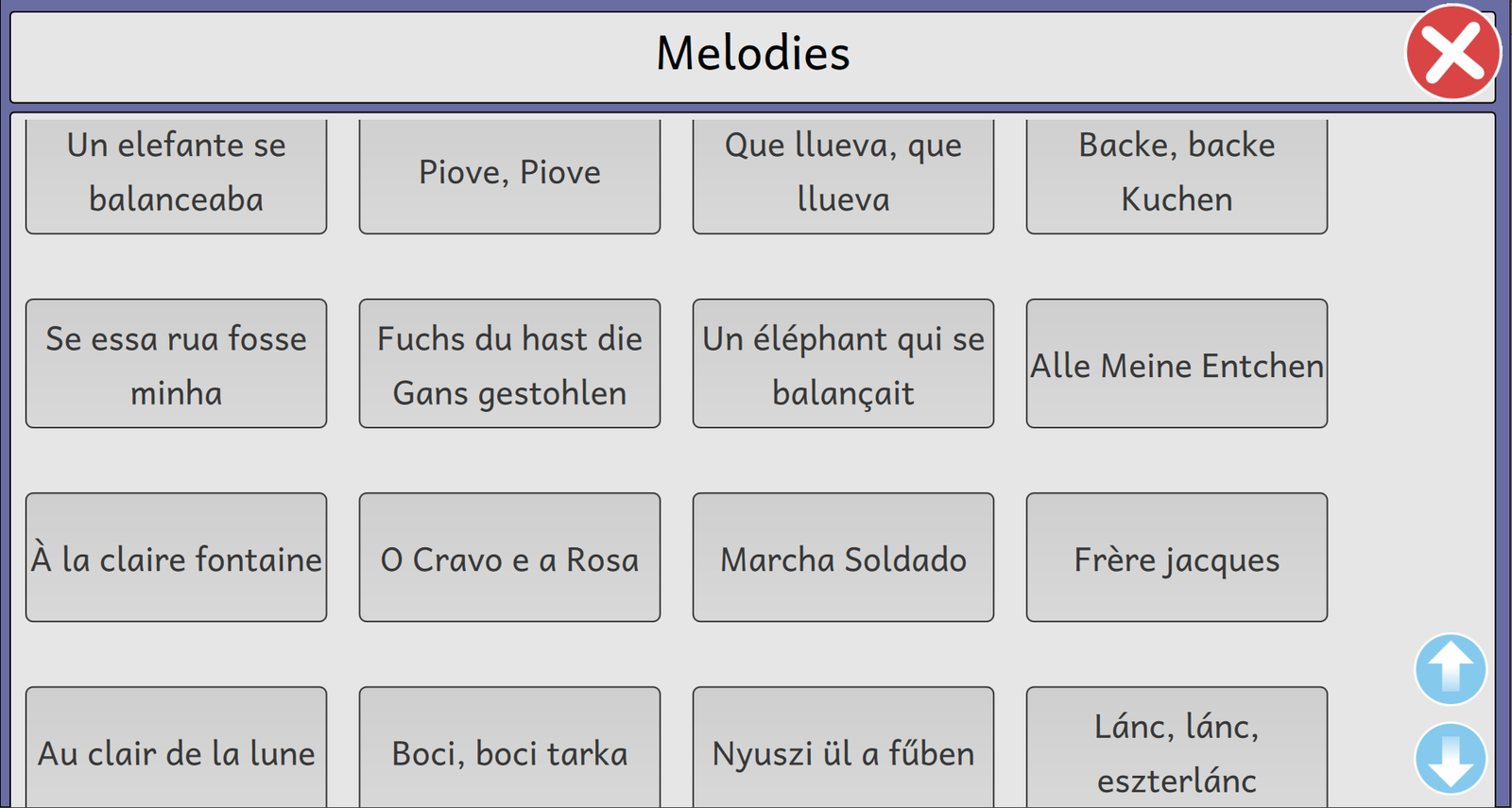
Task: Select 'Un elefante se balanceaba' melody
Action: [x=176, y=173]
